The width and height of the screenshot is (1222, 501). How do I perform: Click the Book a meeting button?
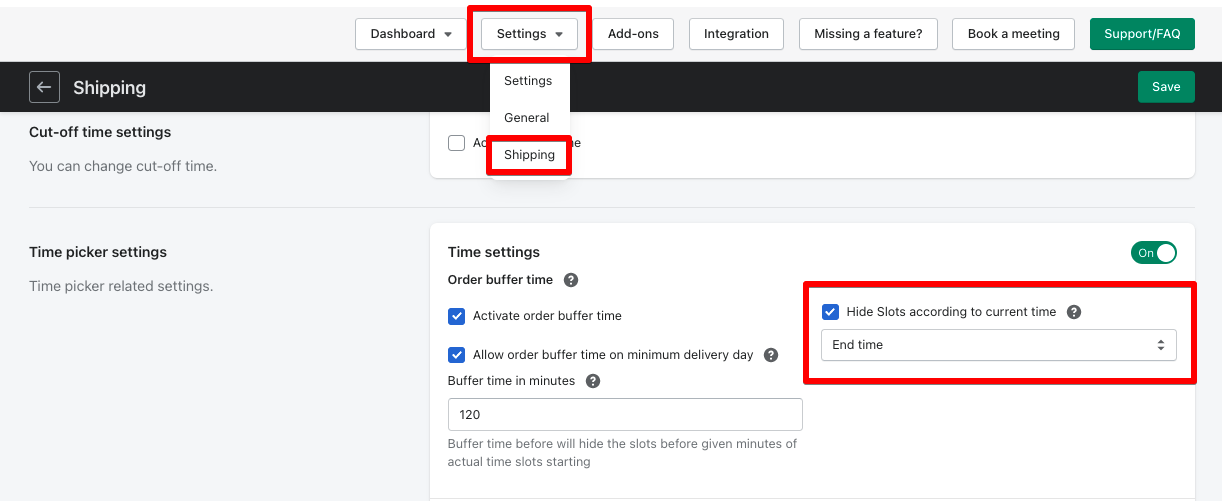1013,34
